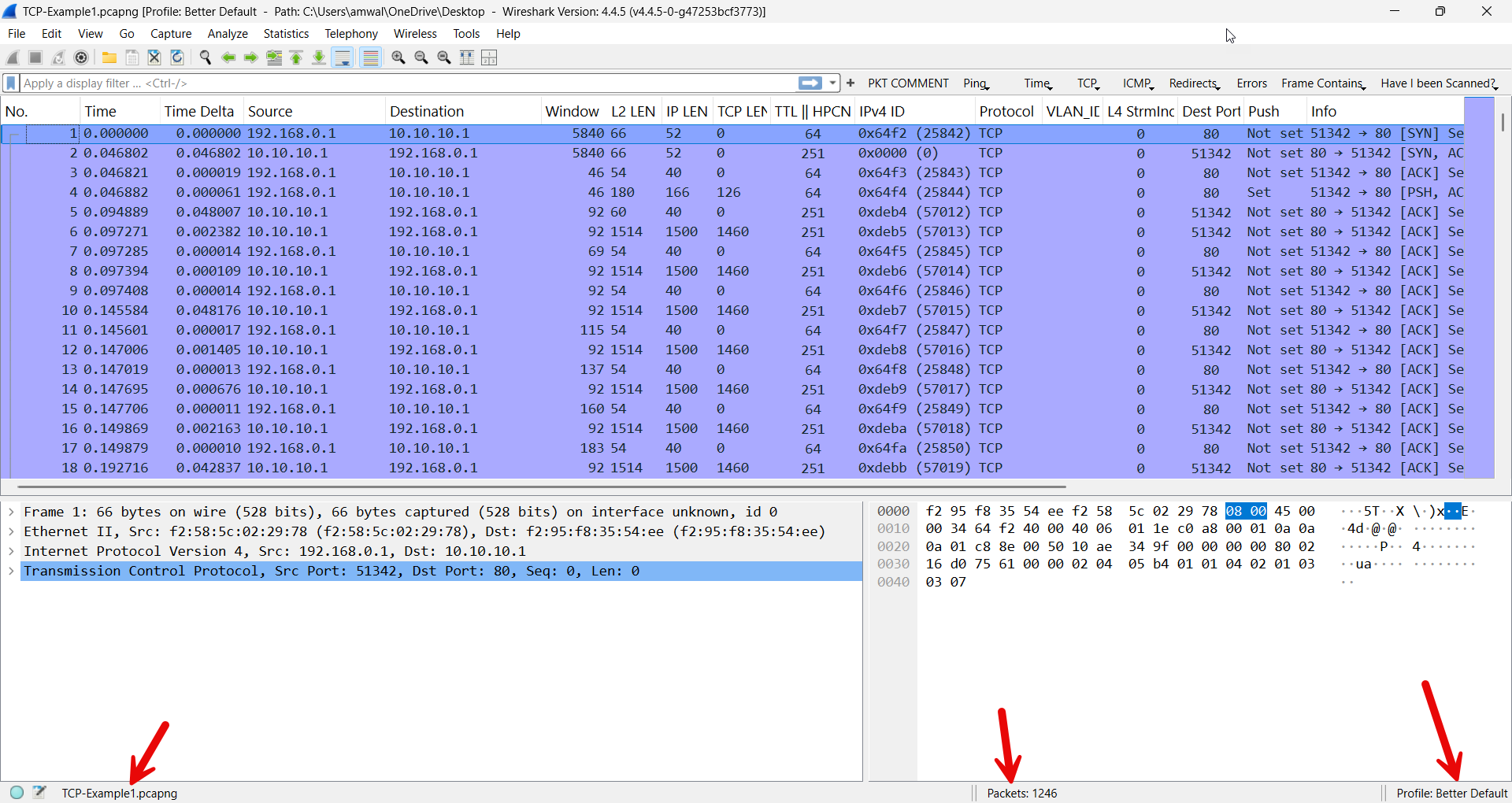Toggle the display filter bookmark

pos(10,83)
